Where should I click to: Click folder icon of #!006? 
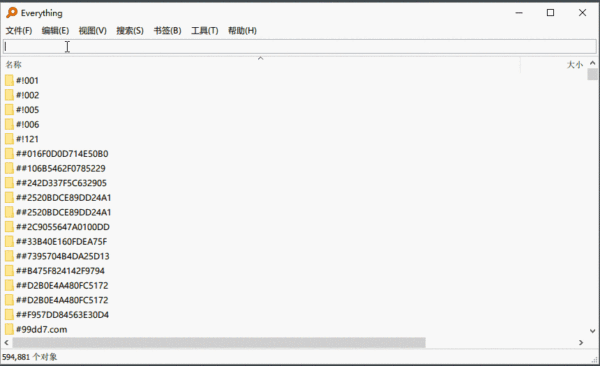(x=9, y=124)
